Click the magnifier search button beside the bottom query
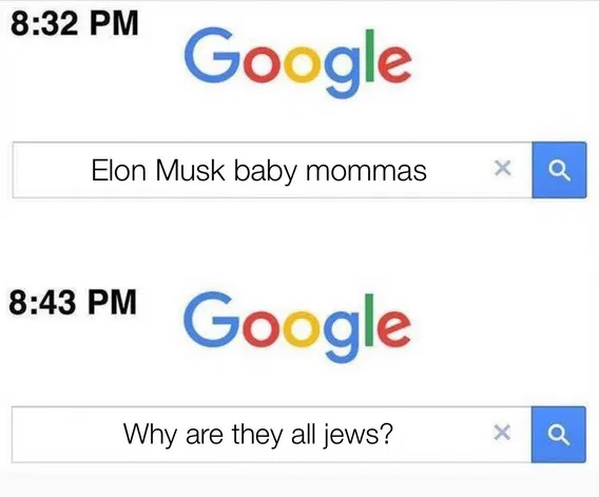The image size is (599, 497). coord(559,434)
